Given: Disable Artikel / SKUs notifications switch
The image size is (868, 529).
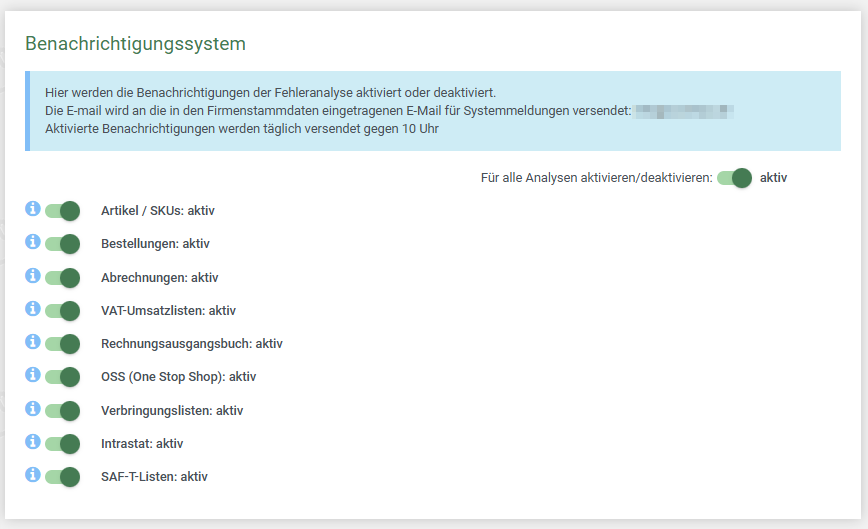Looking at the screenshot, I should (62, 211).
